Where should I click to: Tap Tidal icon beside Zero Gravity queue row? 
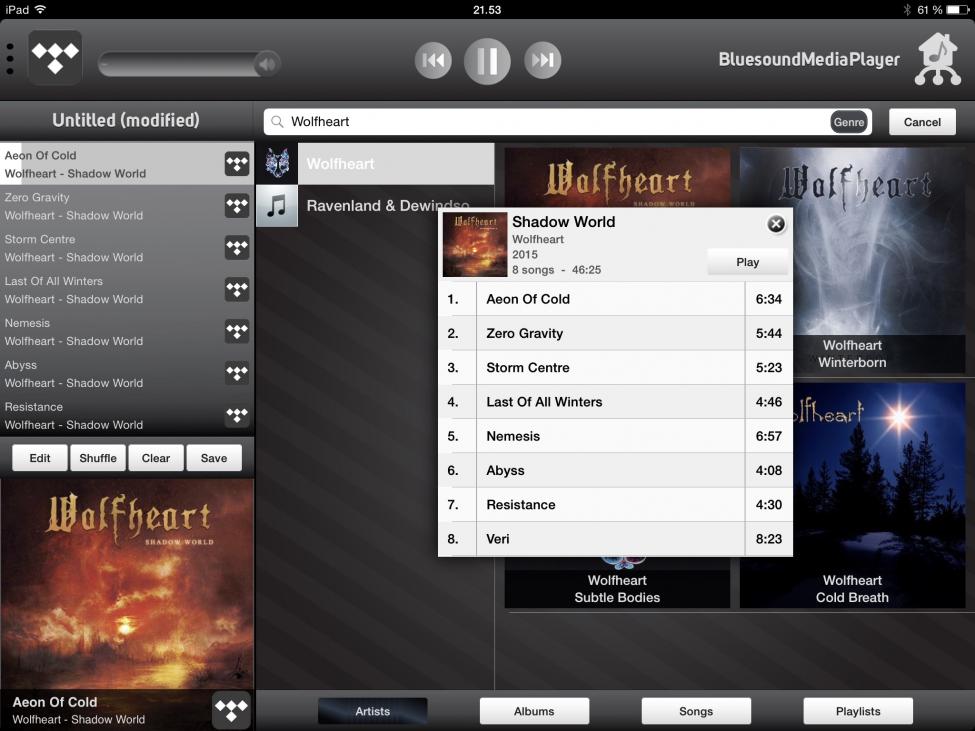tap(237, 206)
